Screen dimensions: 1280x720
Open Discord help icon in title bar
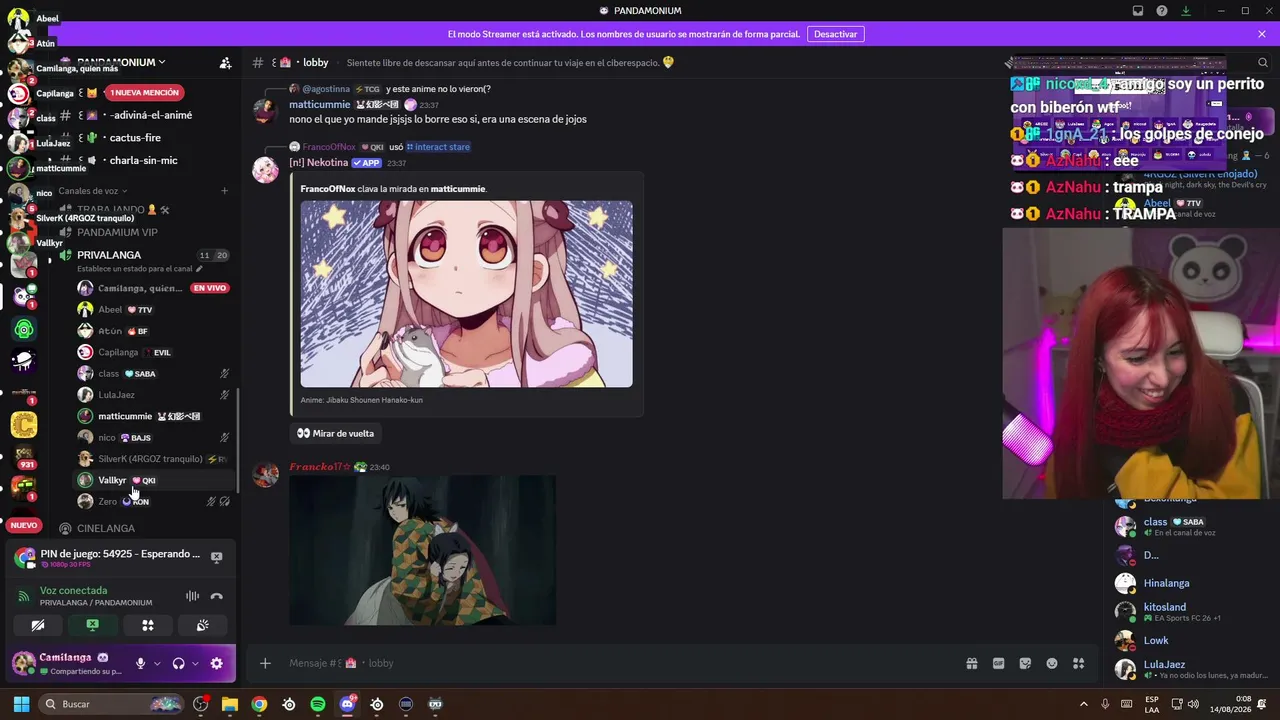(1162, 11)
